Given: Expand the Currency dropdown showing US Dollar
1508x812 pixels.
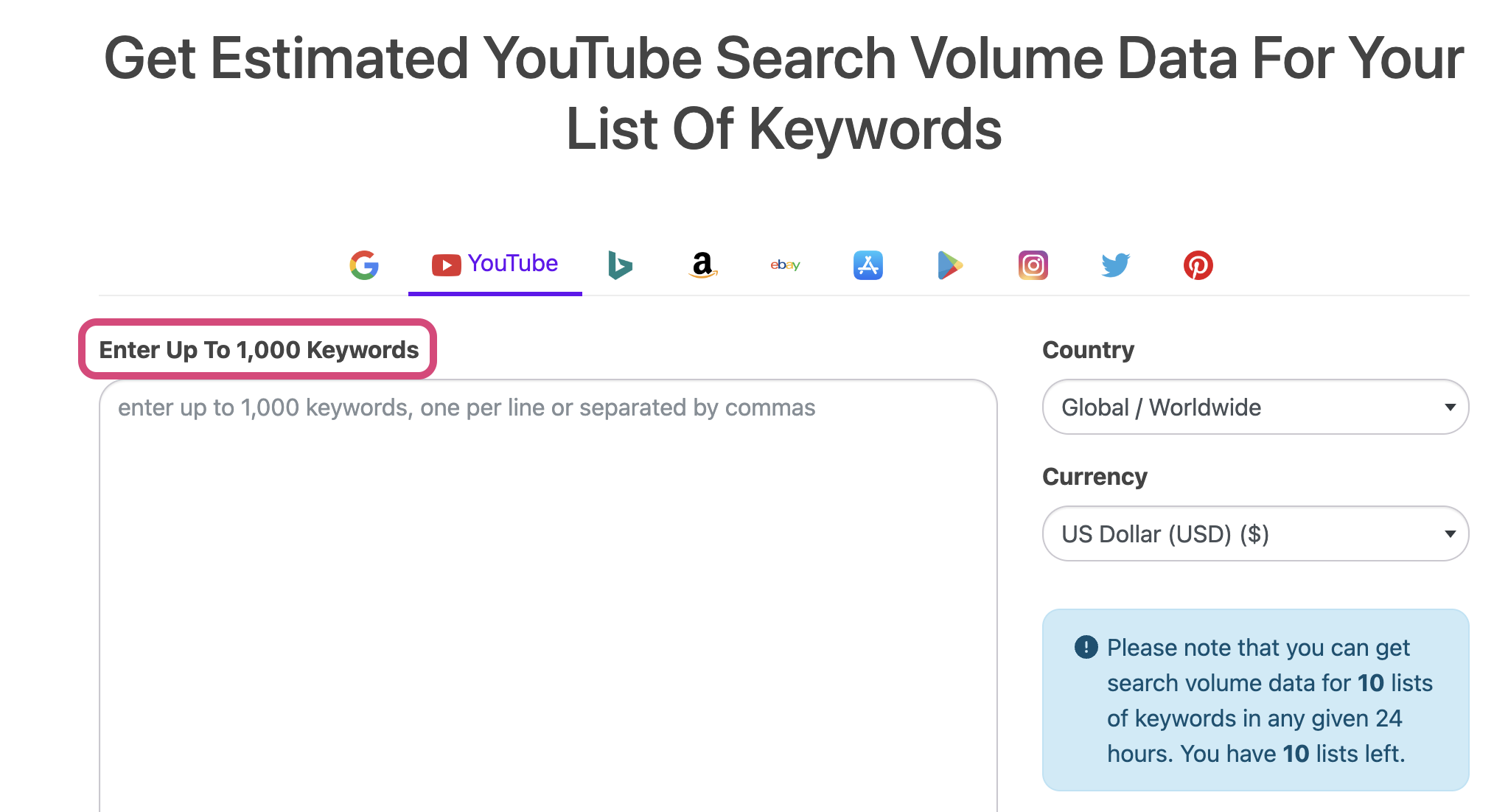Looking at the screenshot, I should (x=1255, y=533).
